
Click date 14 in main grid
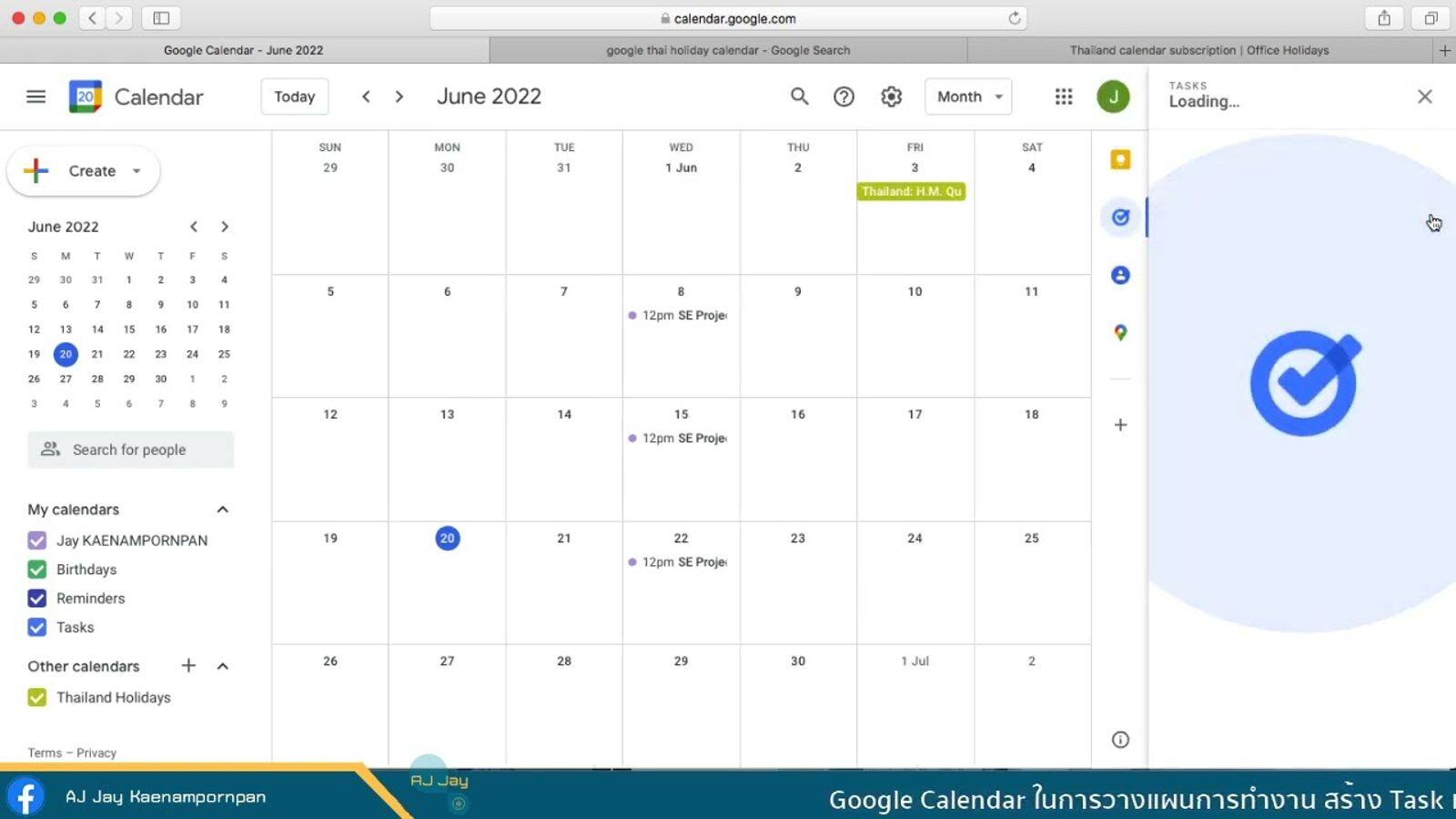click(x=564, y=415)
